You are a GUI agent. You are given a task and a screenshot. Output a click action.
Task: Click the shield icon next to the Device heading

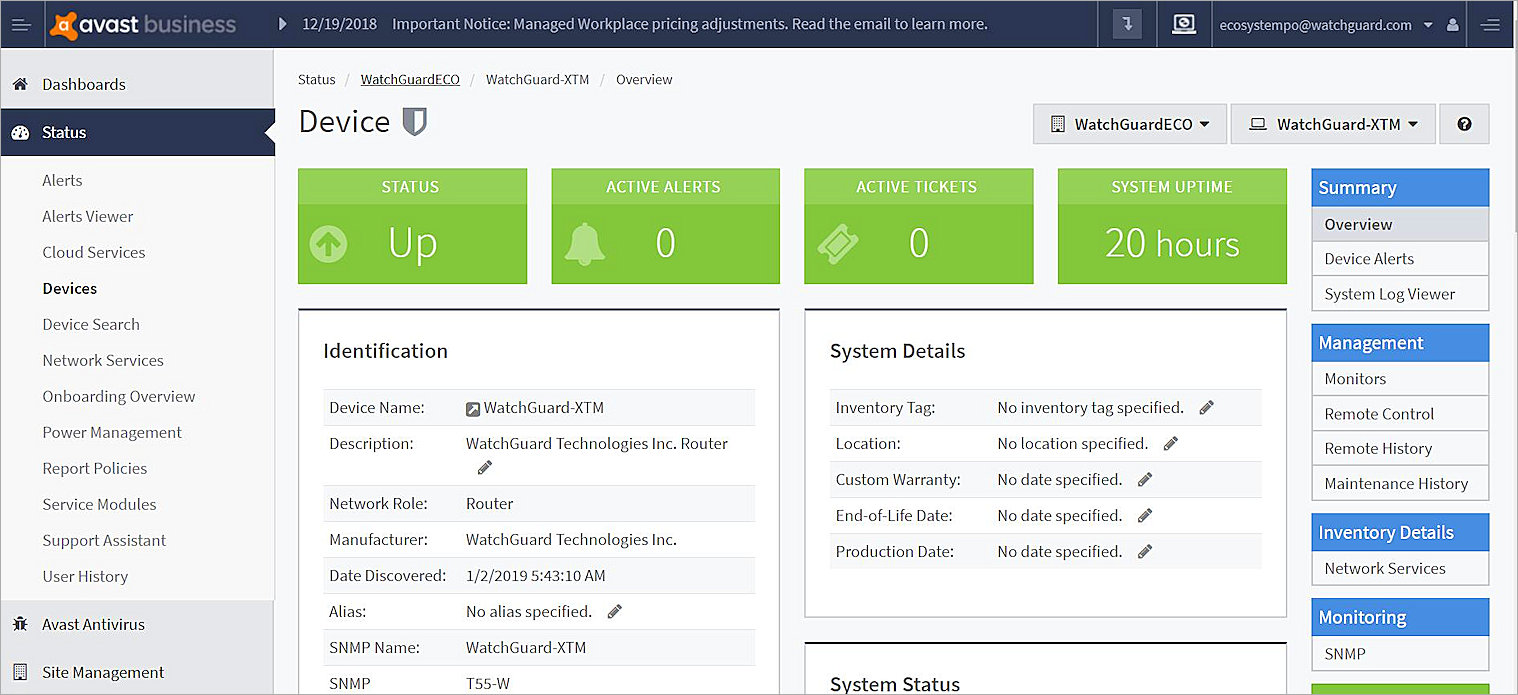[414, 121]
